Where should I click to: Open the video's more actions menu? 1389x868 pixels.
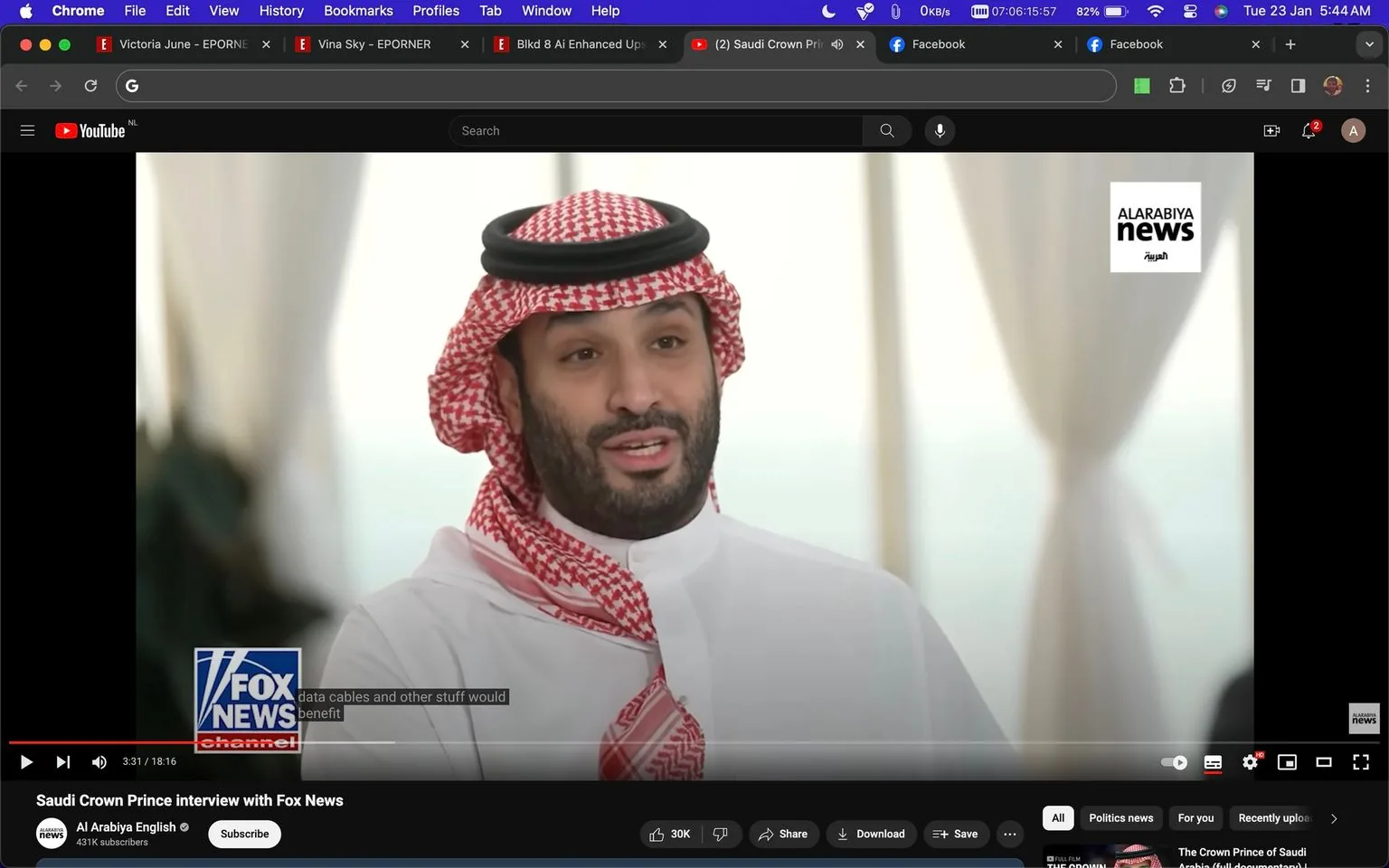(1009, 834)
